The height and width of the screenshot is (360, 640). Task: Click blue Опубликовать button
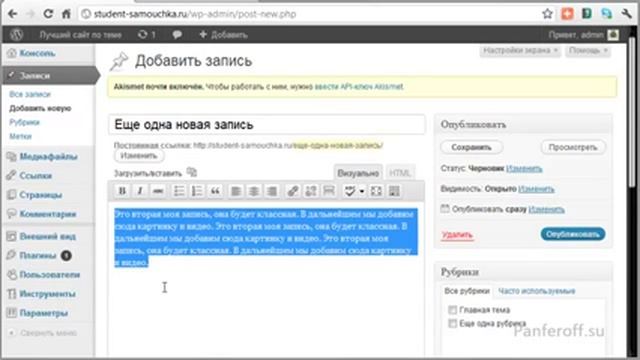[573, 234]
